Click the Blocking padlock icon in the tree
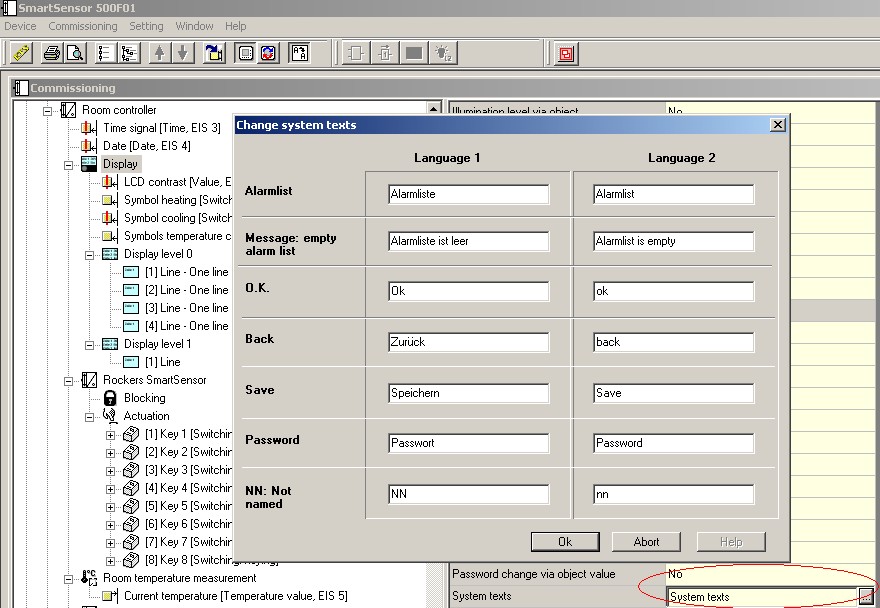Viewport: 880px width, 608px height. pos(110,398)
